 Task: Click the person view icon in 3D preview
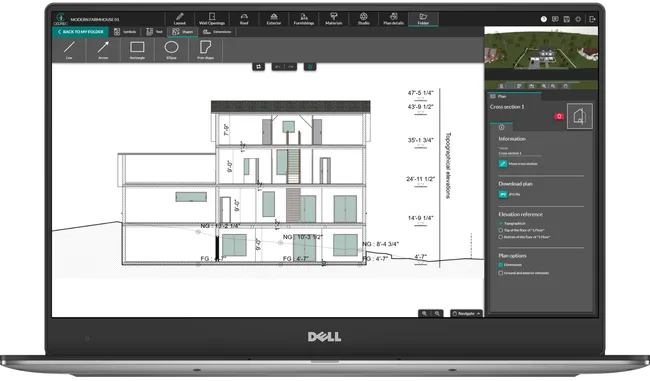[x=502, y=86]
